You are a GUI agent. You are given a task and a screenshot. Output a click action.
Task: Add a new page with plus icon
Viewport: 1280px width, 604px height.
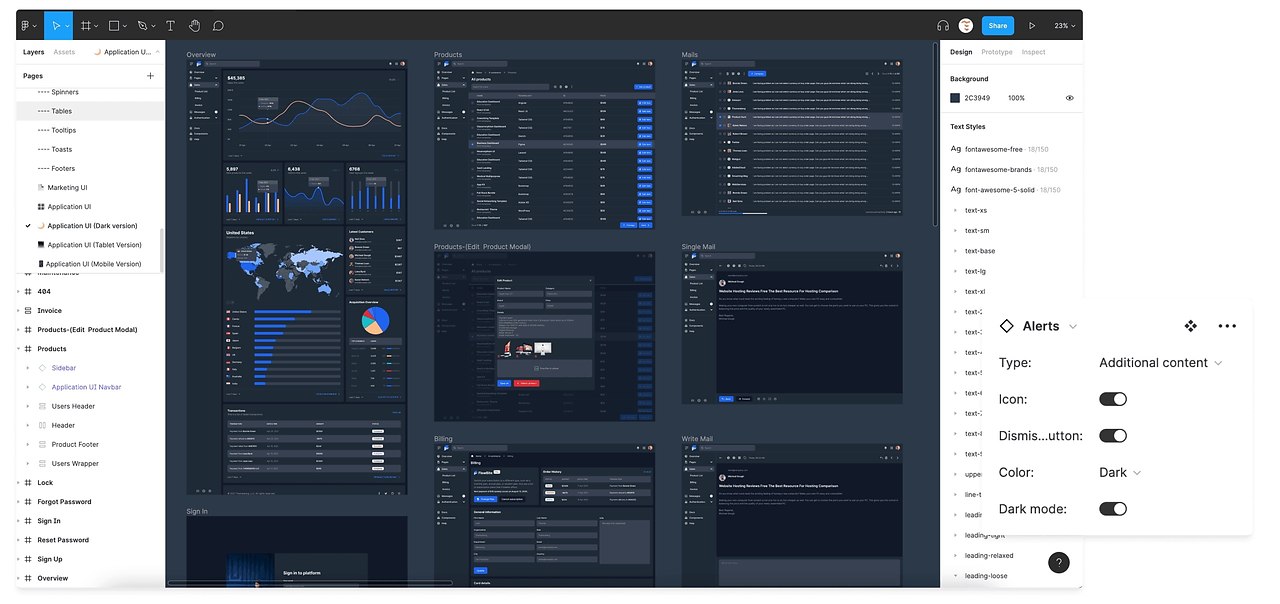[x=151, y=75]
